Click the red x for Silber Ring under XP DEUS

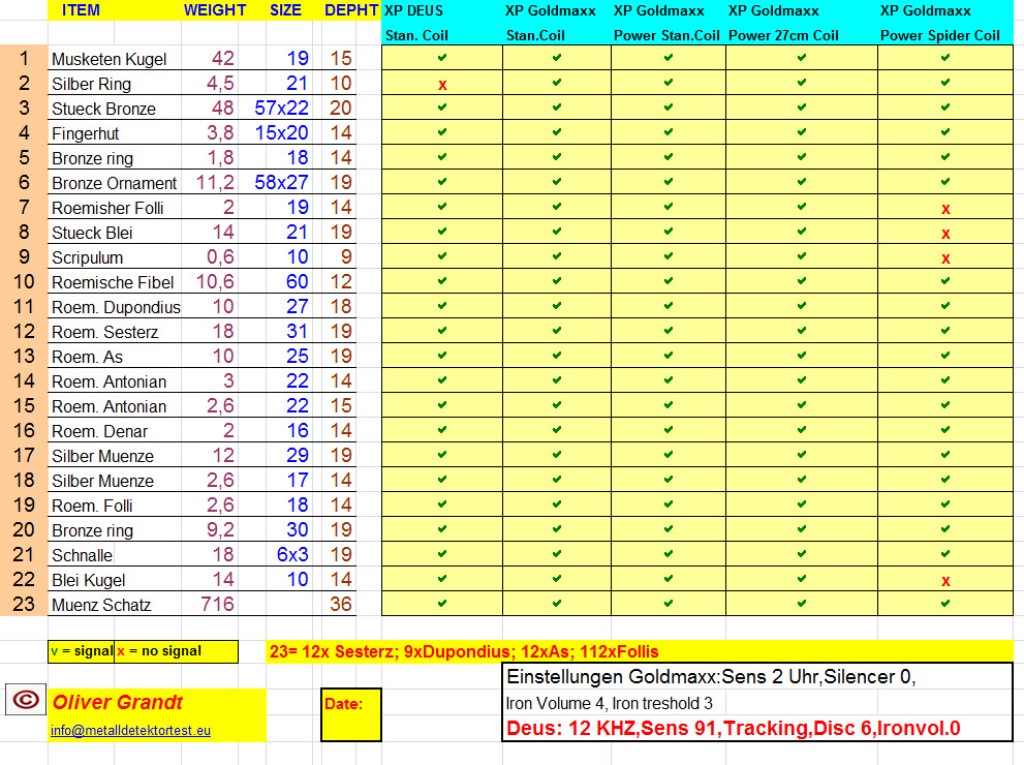point(442,85)
